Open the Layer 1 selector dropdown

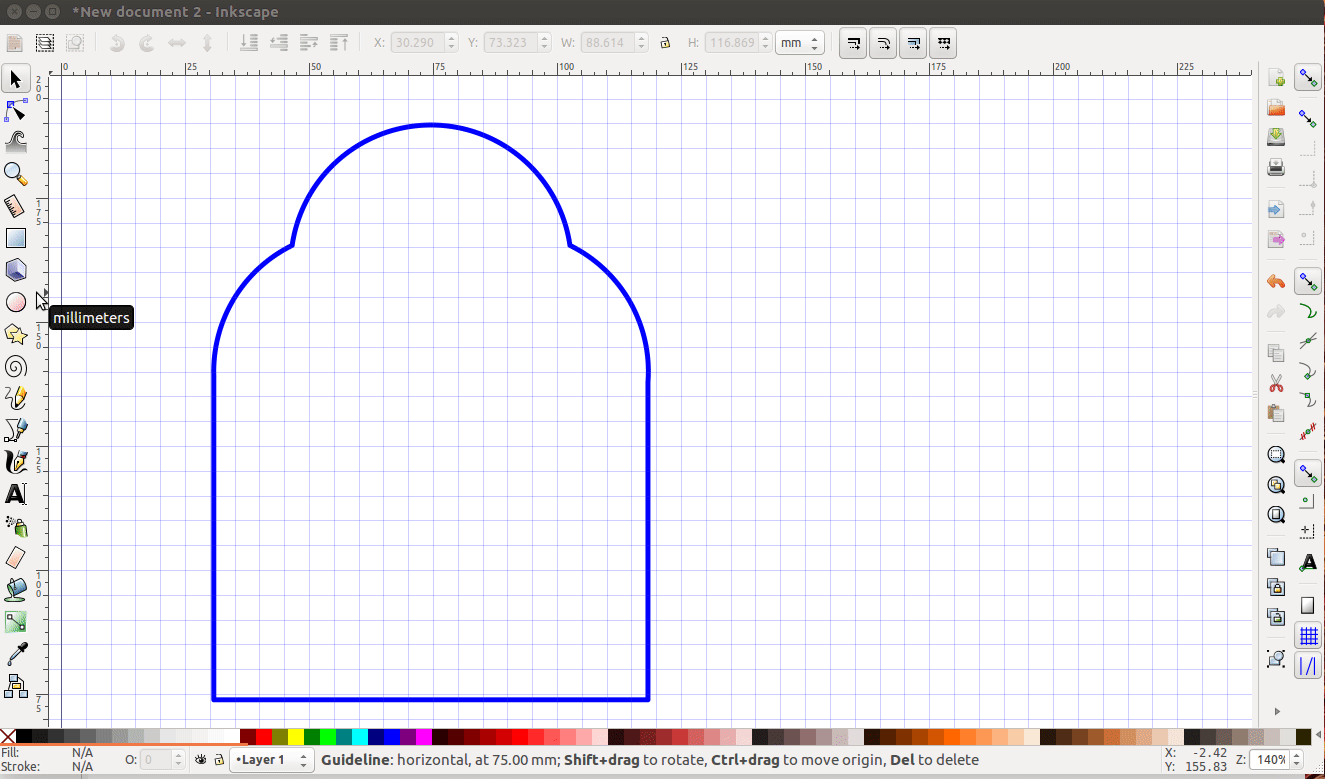(272, 760)
